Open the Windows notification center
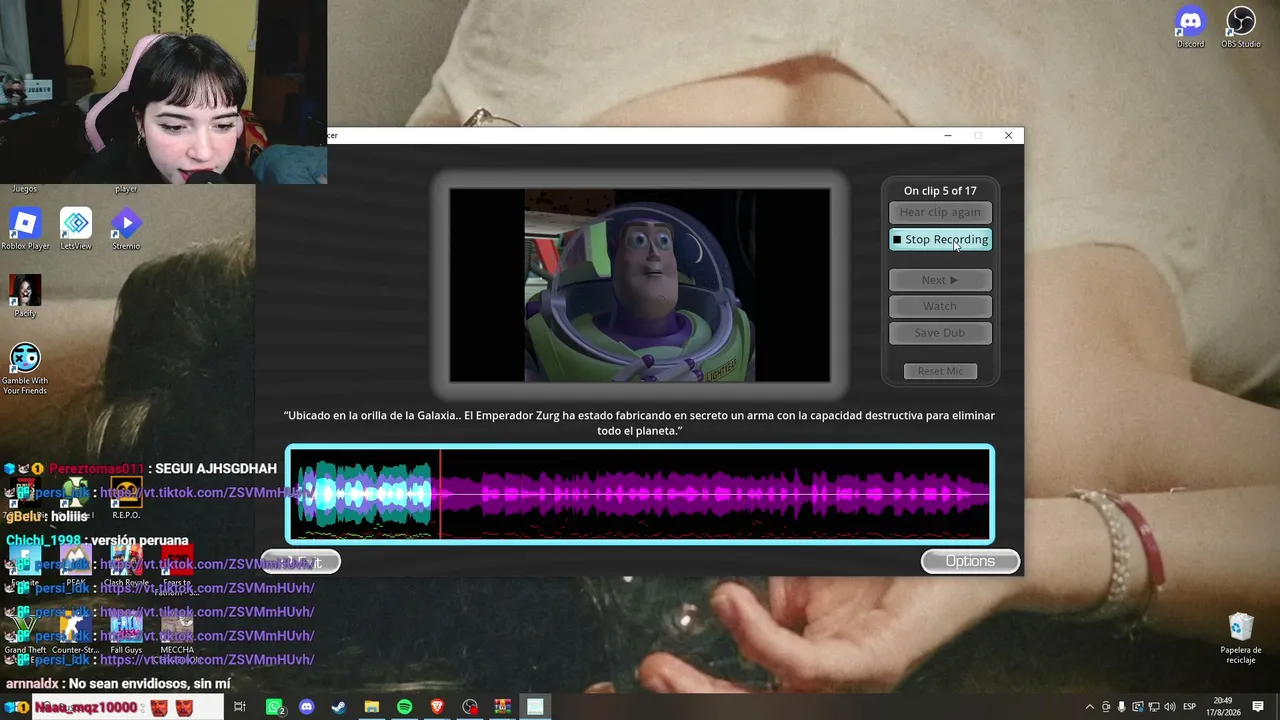 (1258, 707)
